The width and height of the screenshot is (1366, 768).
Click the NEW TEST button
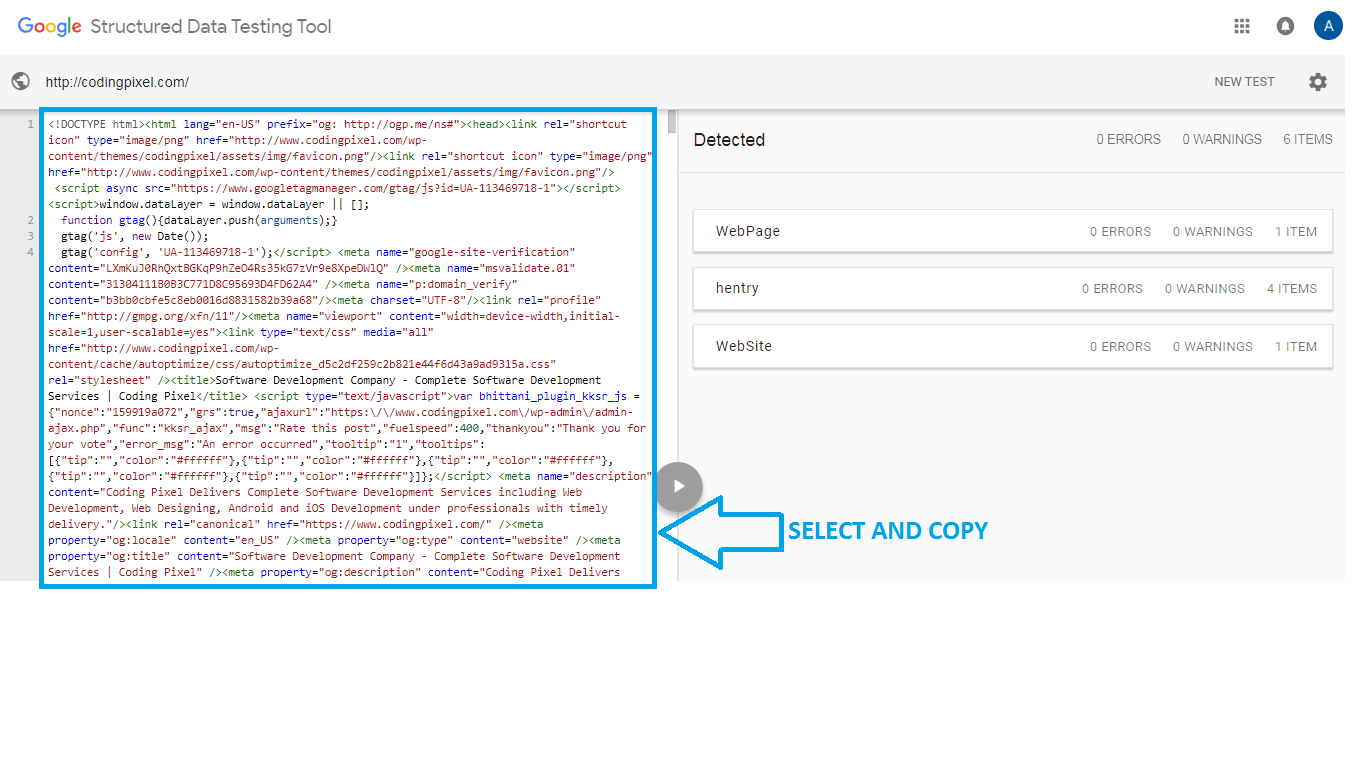click(x=1244, y=82)
